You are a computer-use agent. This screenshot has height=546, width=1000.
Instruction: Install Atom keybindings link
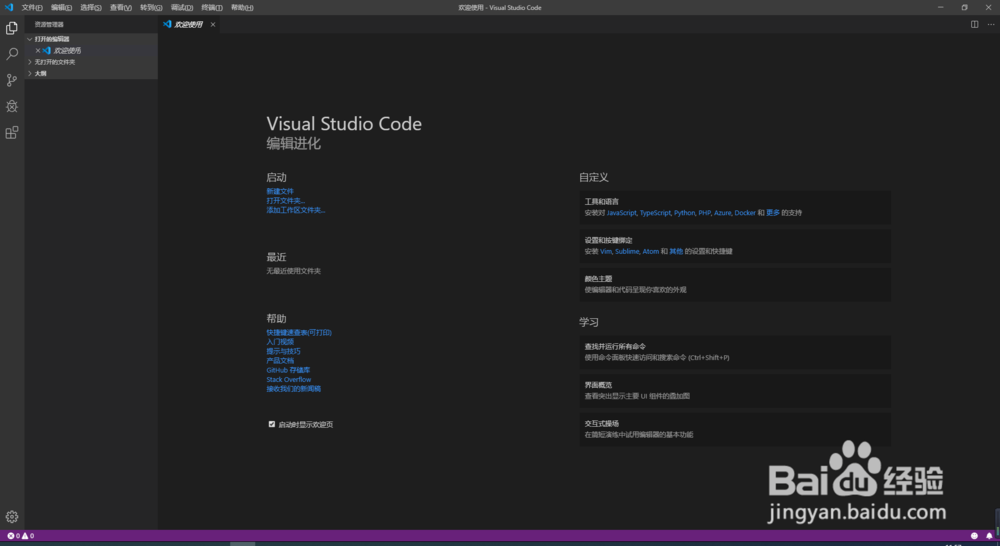pos(651,251)
